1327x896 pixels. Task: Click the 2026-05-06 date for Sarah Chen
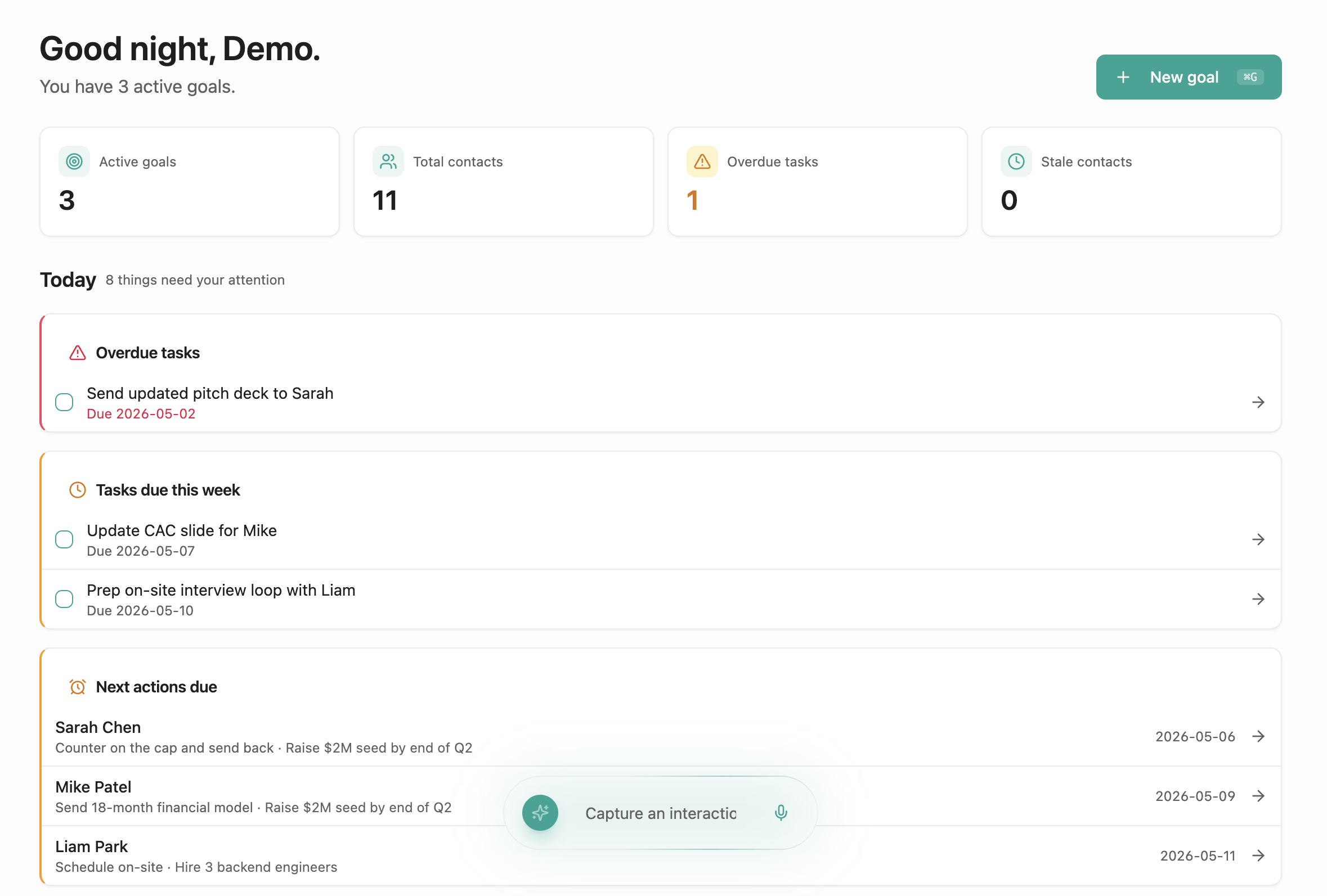(1195, 736)
